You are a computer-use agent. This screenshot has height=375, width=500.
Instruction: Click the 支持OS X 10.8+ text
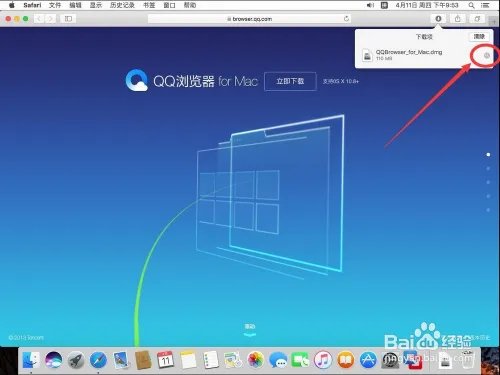coord(341,81)
